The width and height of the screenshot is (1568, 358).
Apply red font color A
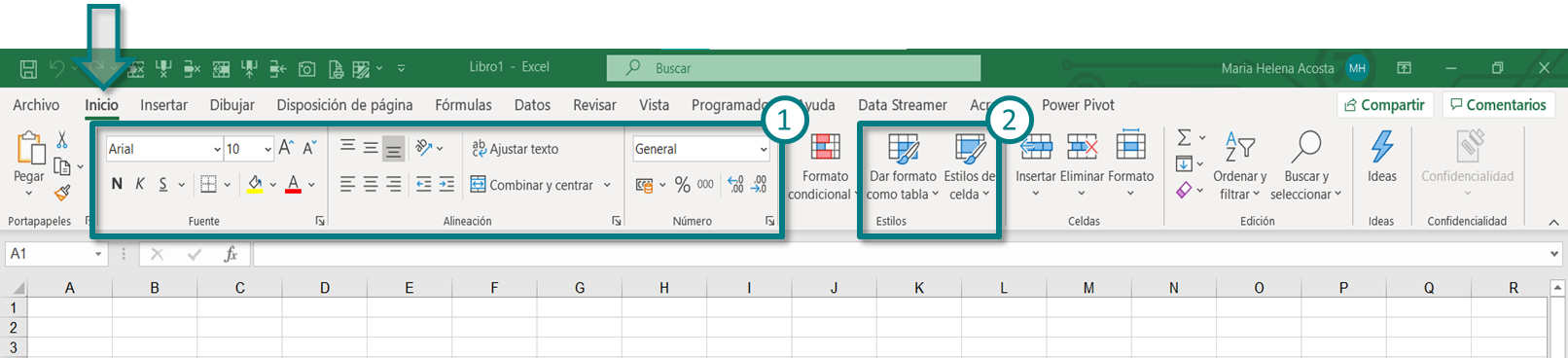(x=294, y=184)
